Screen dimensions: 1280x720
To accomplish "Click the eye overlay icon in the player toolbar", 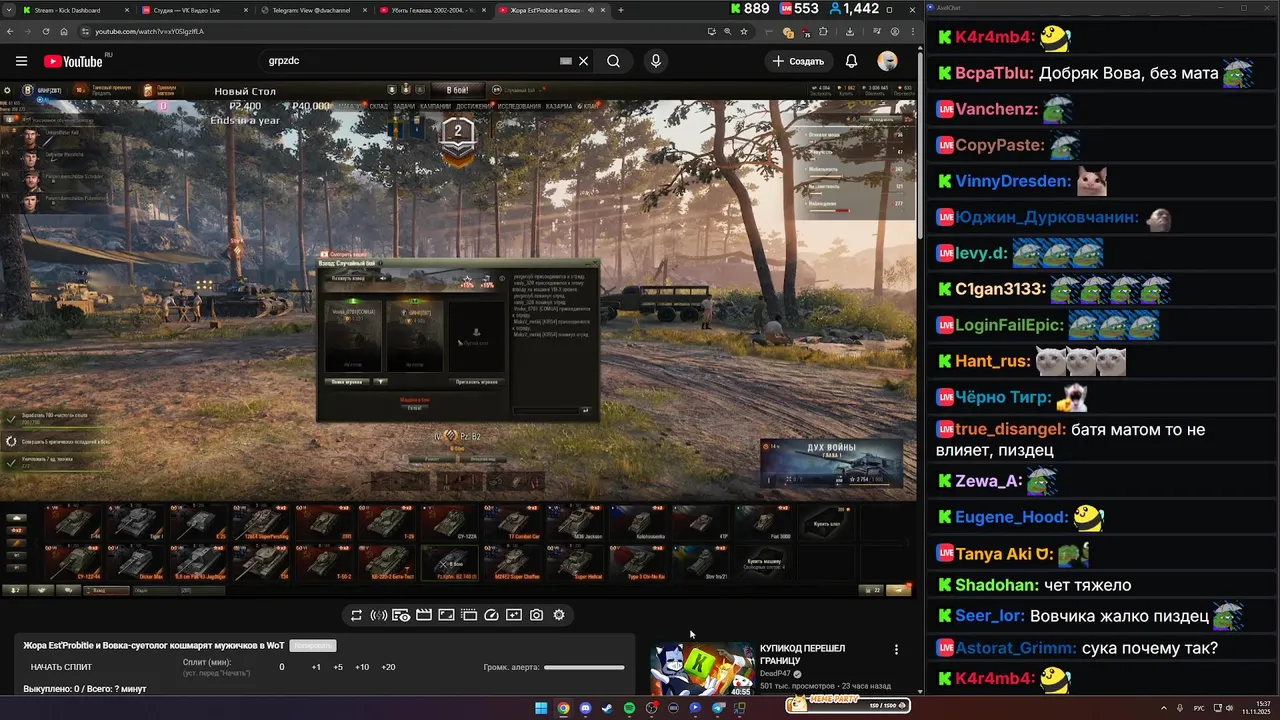I will pyautogui.click(x=401, y=615).
